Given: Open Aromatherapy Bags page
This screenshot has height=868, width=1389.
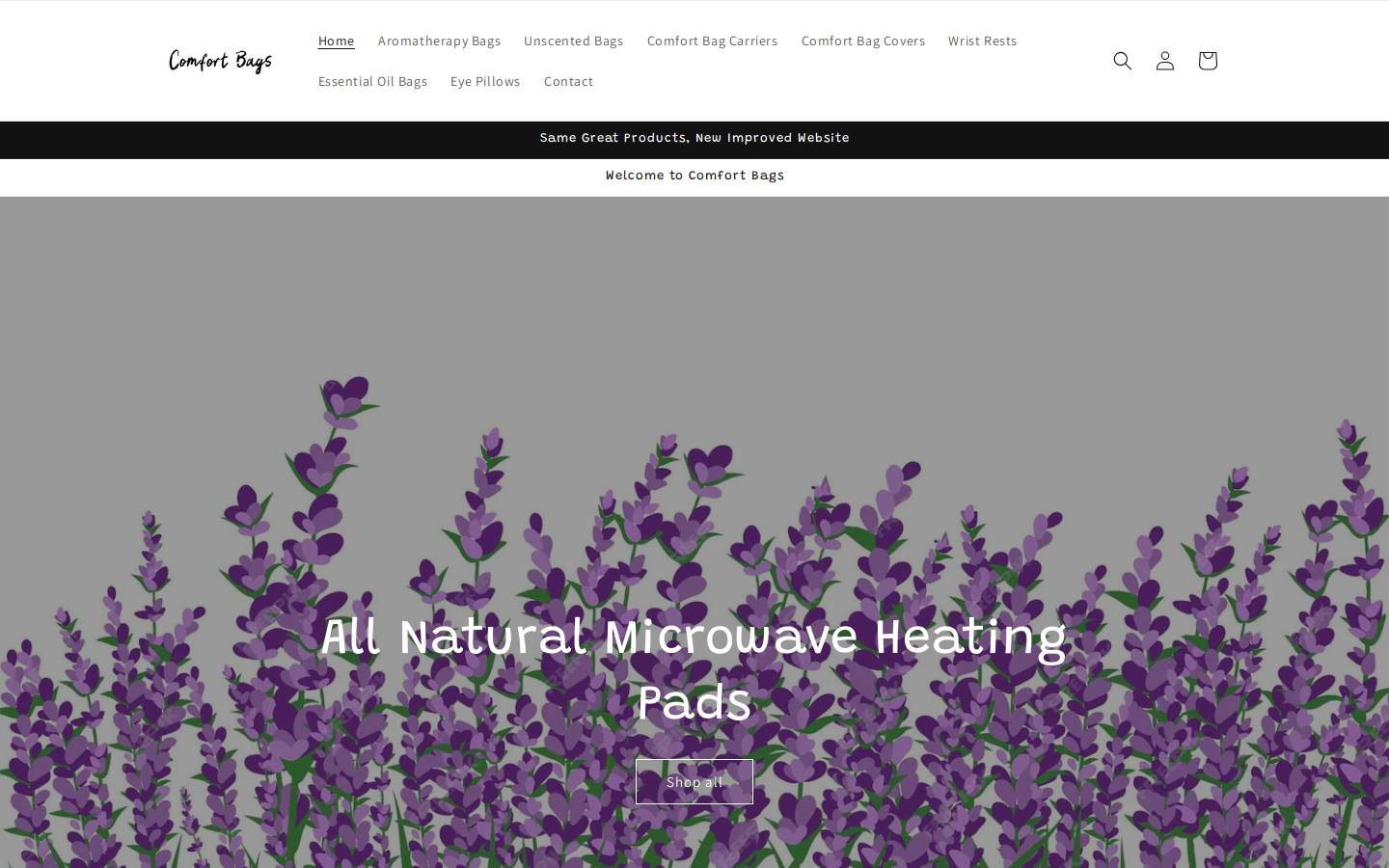Looking at the screenshot, I should pyautogui.click(x=439, y=41).
